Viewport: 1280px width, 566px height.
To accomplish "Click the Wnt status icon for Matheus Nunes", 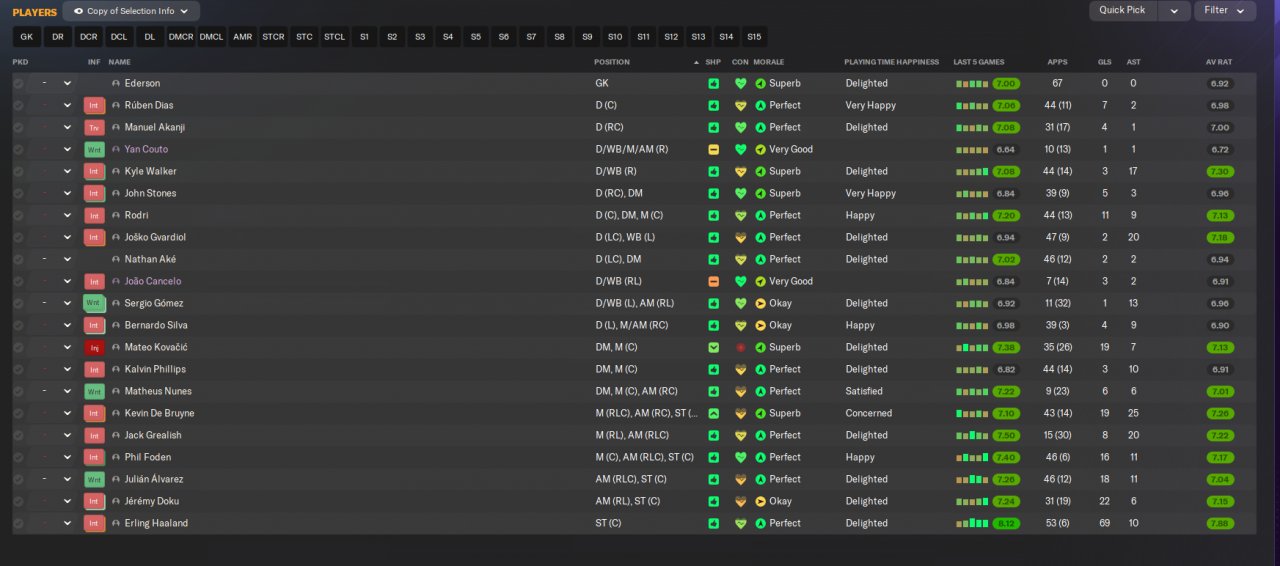I will click(95, 391).
